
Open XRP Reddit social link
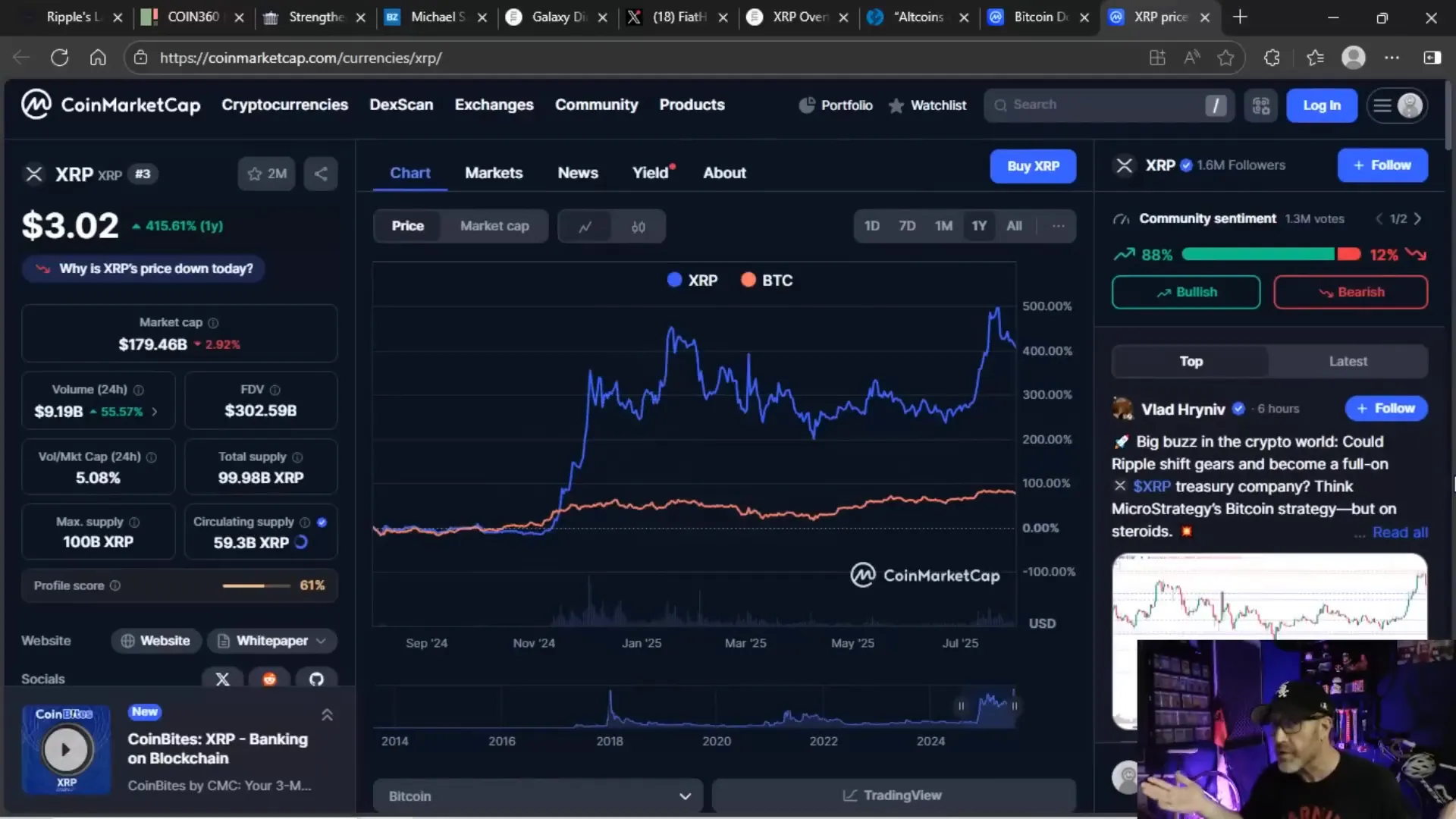[x=269, y=678]
